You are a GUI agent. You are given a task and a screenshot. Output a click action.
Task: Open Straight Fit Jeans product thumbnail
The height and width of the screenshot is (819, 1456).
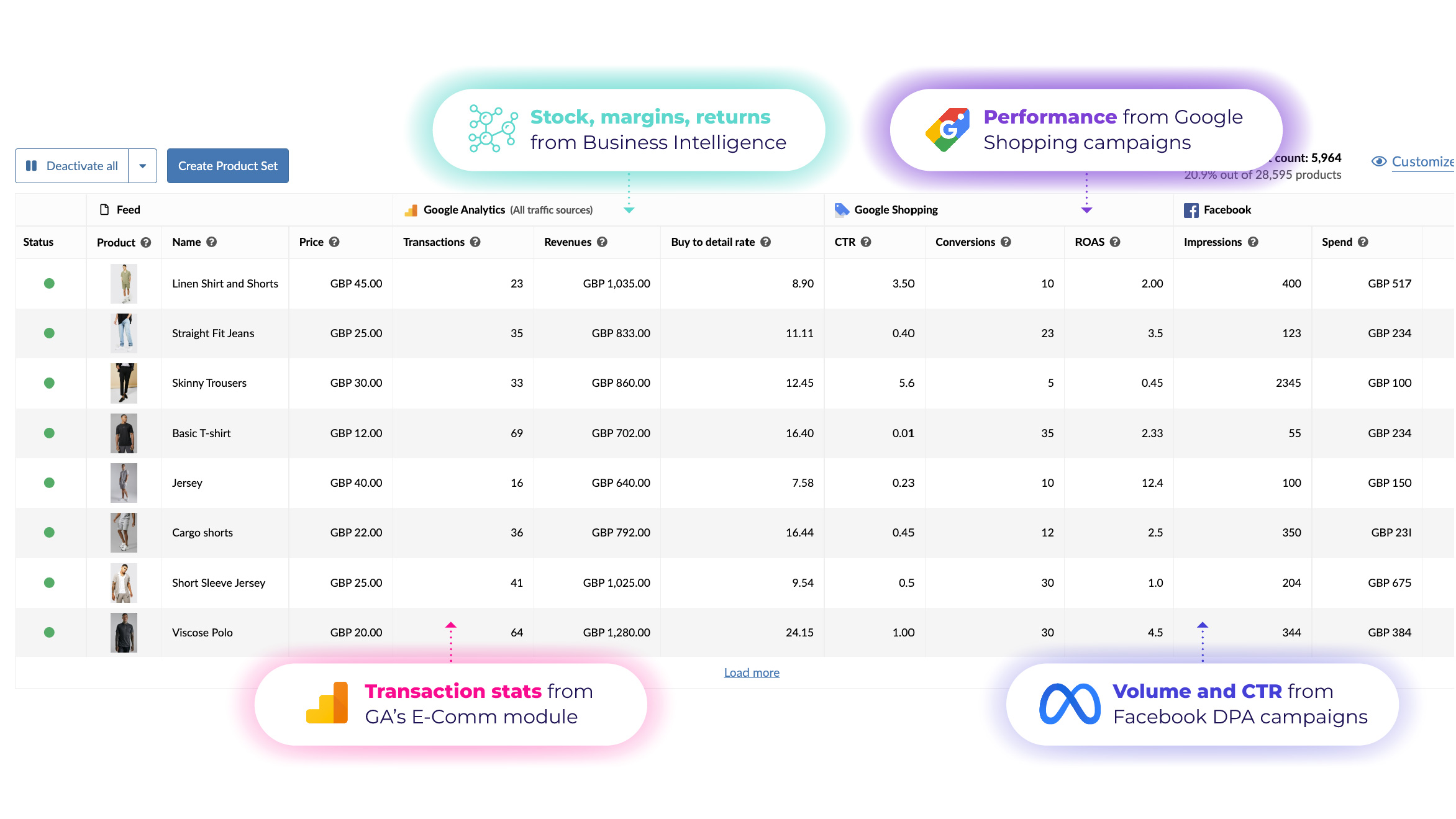pos(124,333)
